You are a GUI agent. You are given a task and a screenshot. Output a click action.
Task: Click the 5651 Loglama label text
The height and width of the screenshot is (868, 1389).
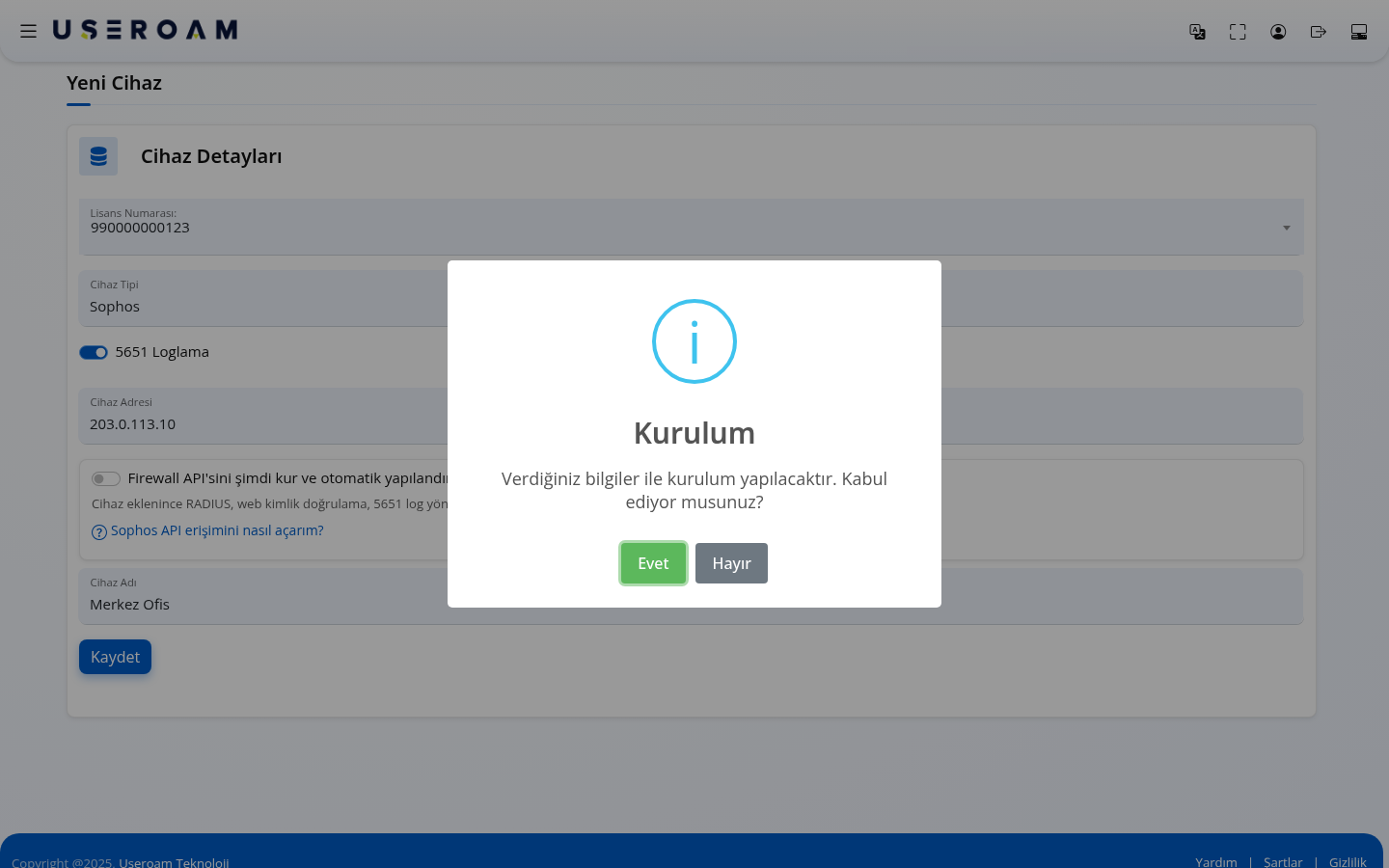pyautogui.click(x=162, y=352)
